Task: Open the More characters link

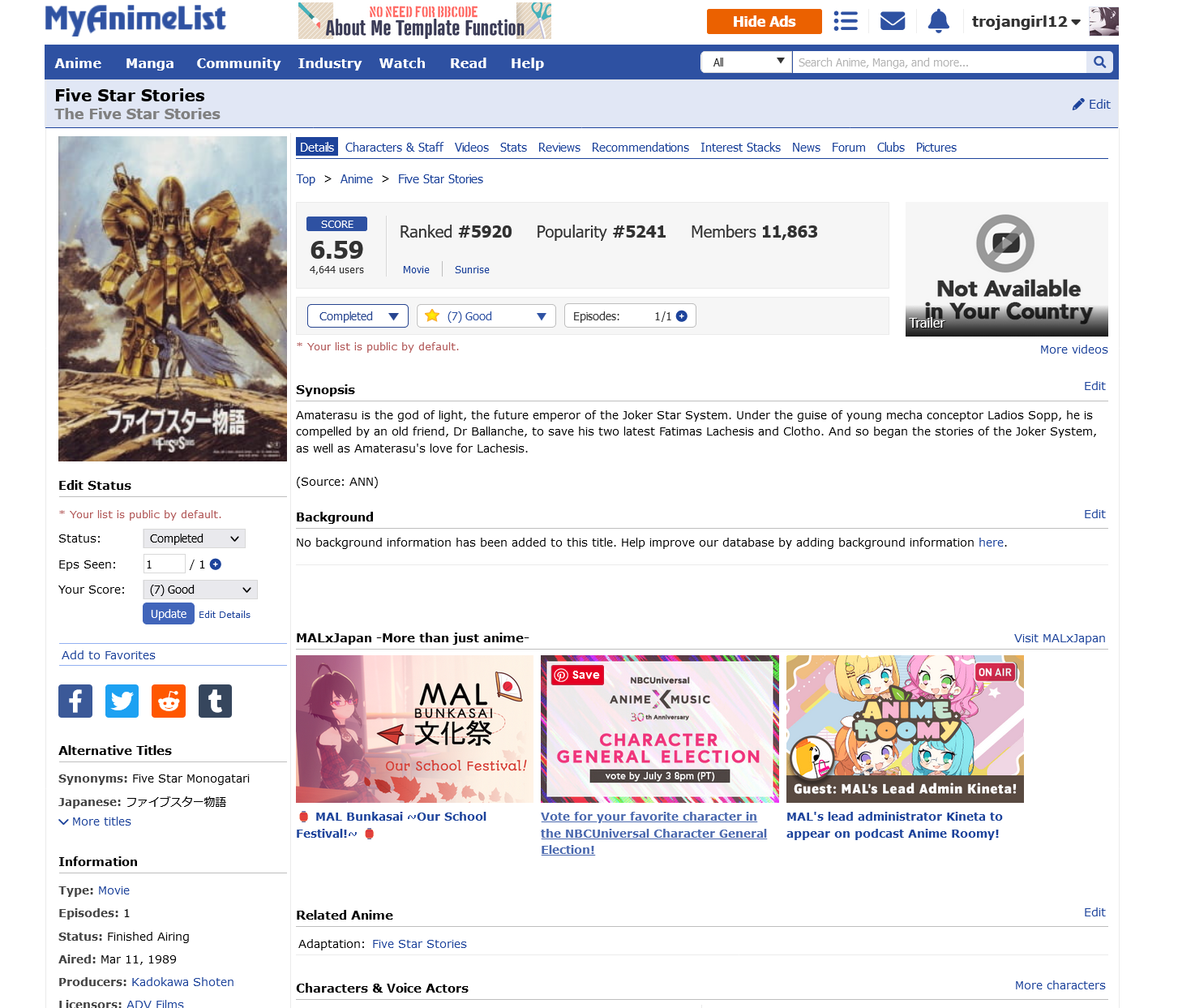Action: tap(1060, 985)
